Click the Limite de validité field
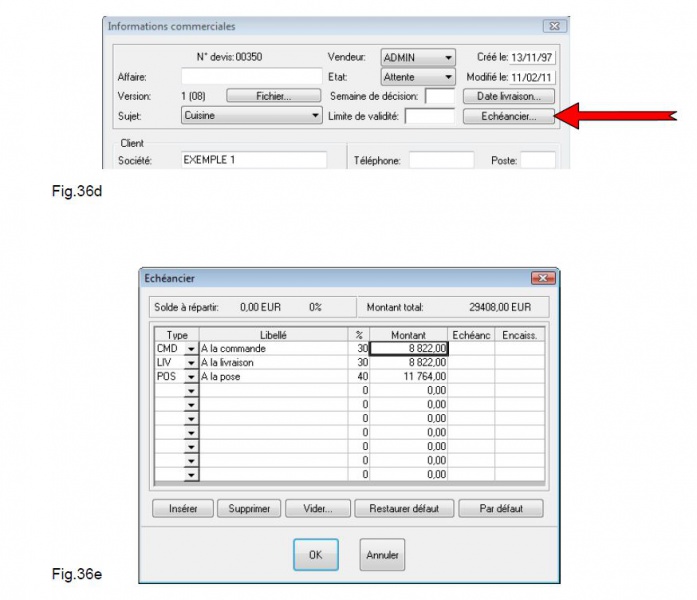The width and height of the screenshot is (697, 600). (x=429, y=116)
